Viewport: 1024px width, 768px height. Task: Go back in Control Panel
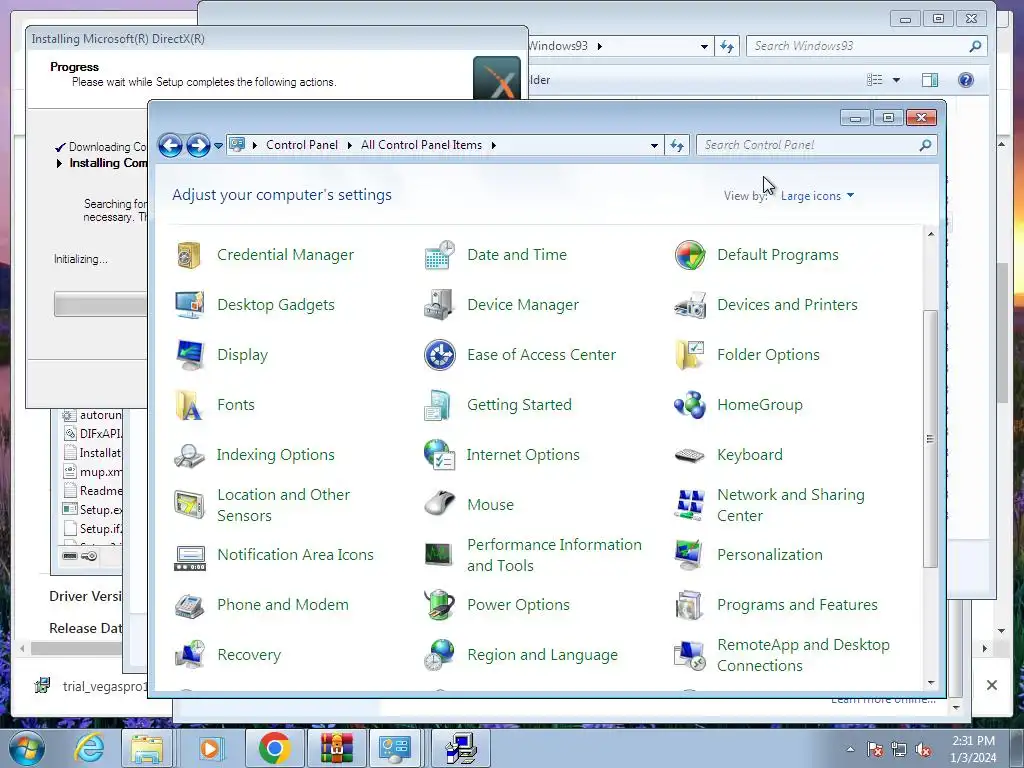(170, 145)
